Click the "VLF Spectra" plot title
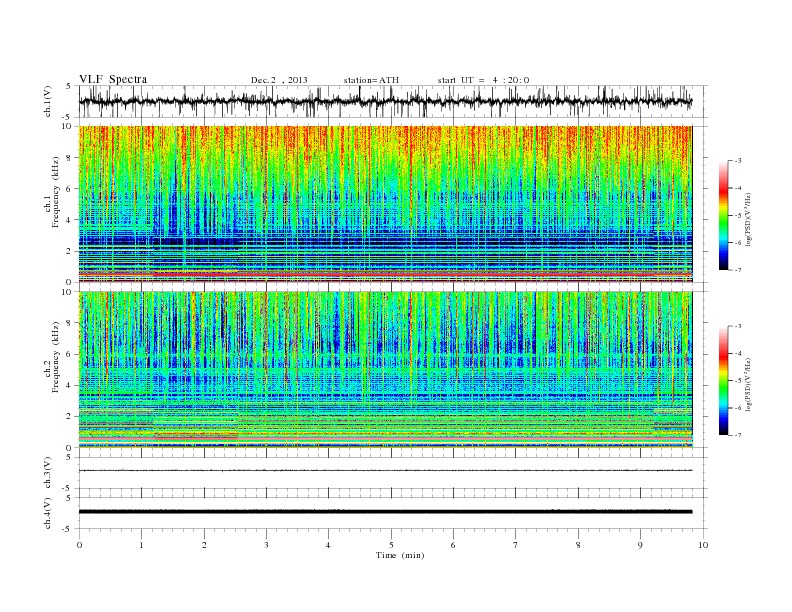This screenshot has width=792, height=612. coord(113,79)
